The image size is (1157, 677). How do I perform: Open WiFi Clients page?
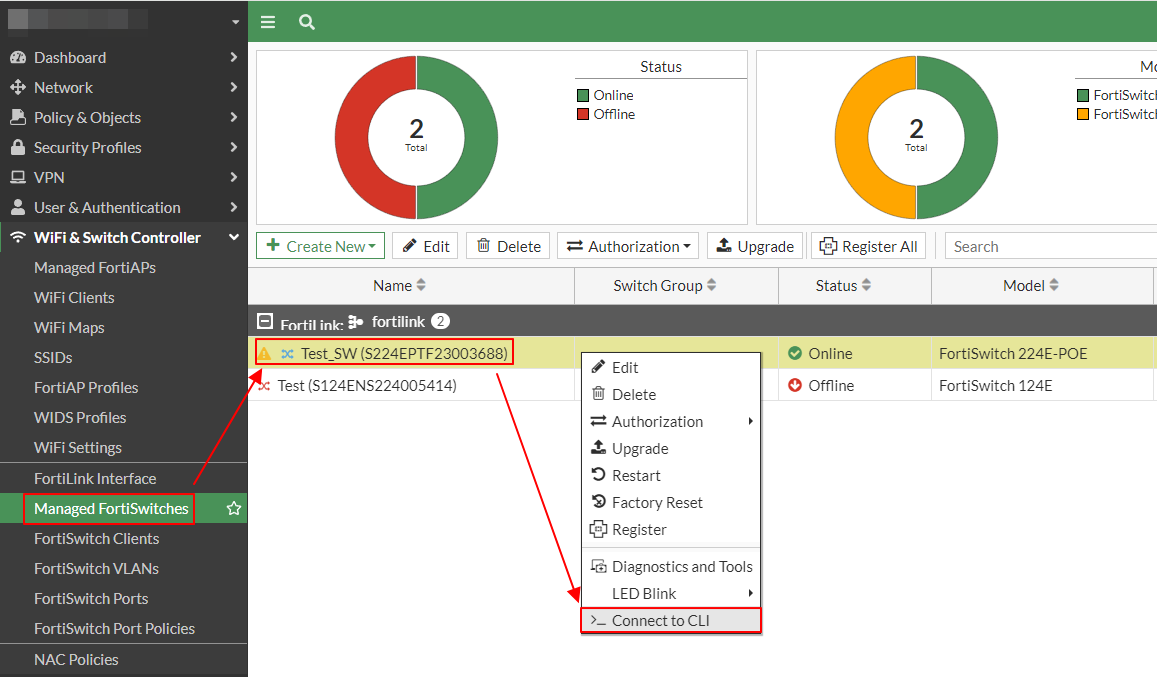point(74,298)
